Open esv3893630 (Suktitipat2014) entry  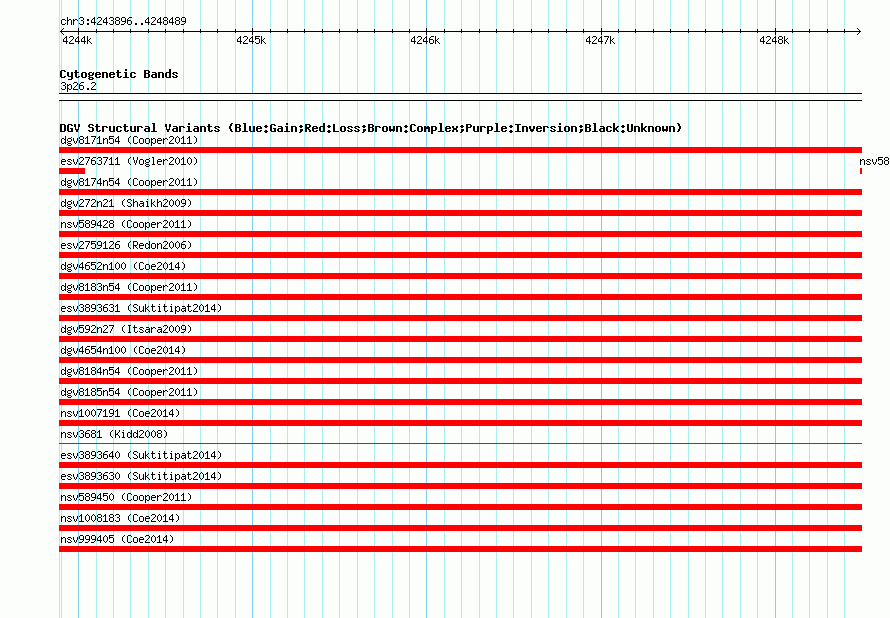point(141,476)
